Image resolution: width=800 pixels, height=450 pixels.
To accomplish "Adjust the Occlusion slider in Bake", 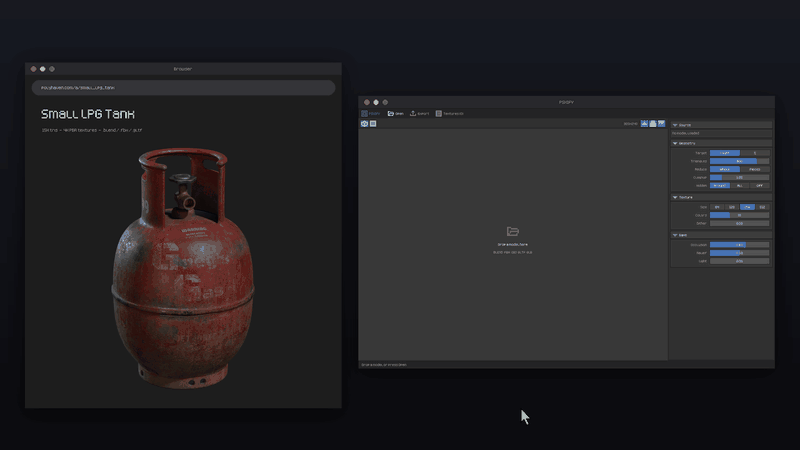I will click(740, 245).
